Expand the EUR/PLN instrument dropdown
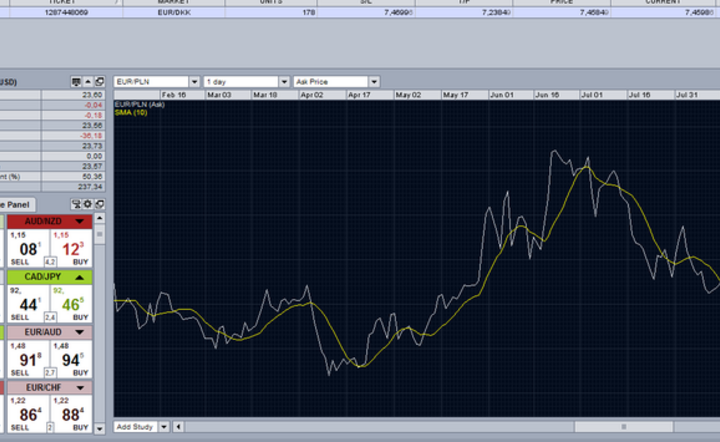 pyautogui.click(x=195, y=82)
